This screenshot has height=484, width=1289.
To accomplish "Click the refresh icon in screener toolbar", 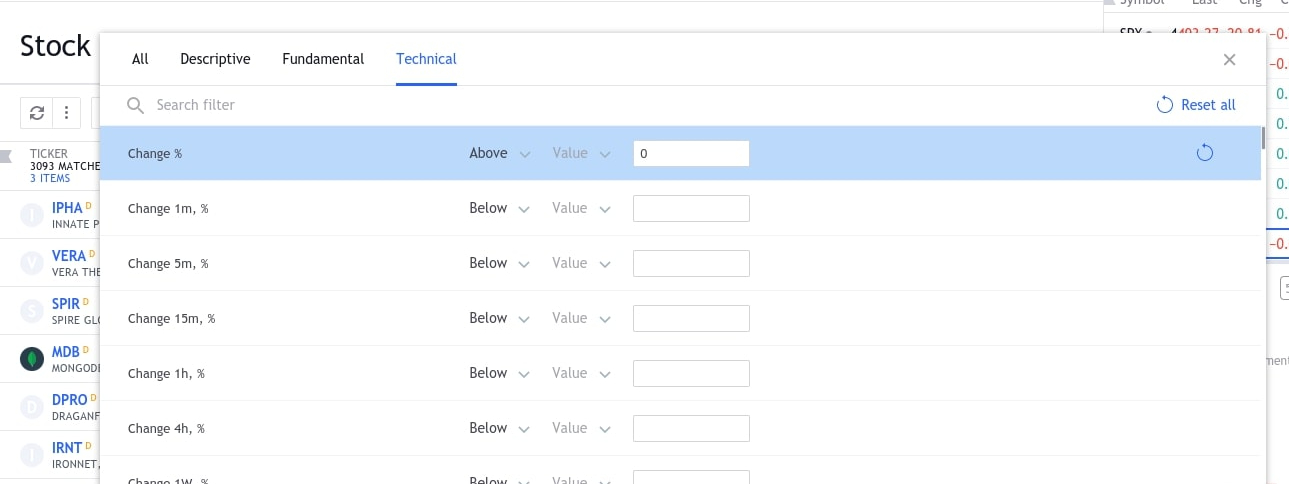I will tap(37, 112).
